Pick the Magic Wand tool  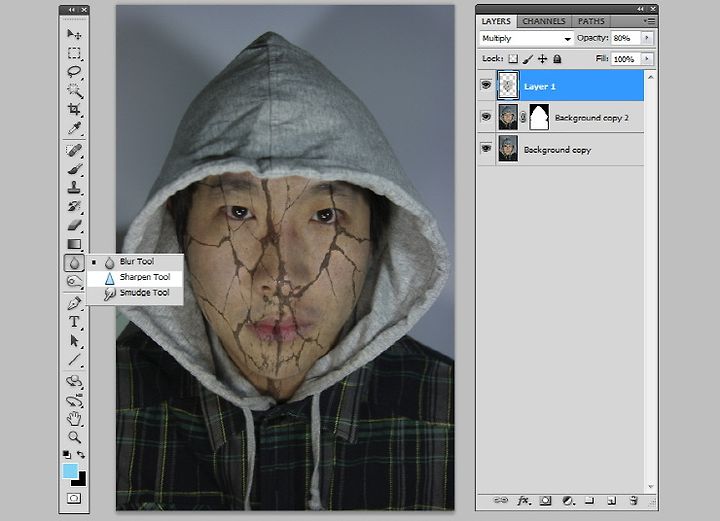tap(74, 91)
